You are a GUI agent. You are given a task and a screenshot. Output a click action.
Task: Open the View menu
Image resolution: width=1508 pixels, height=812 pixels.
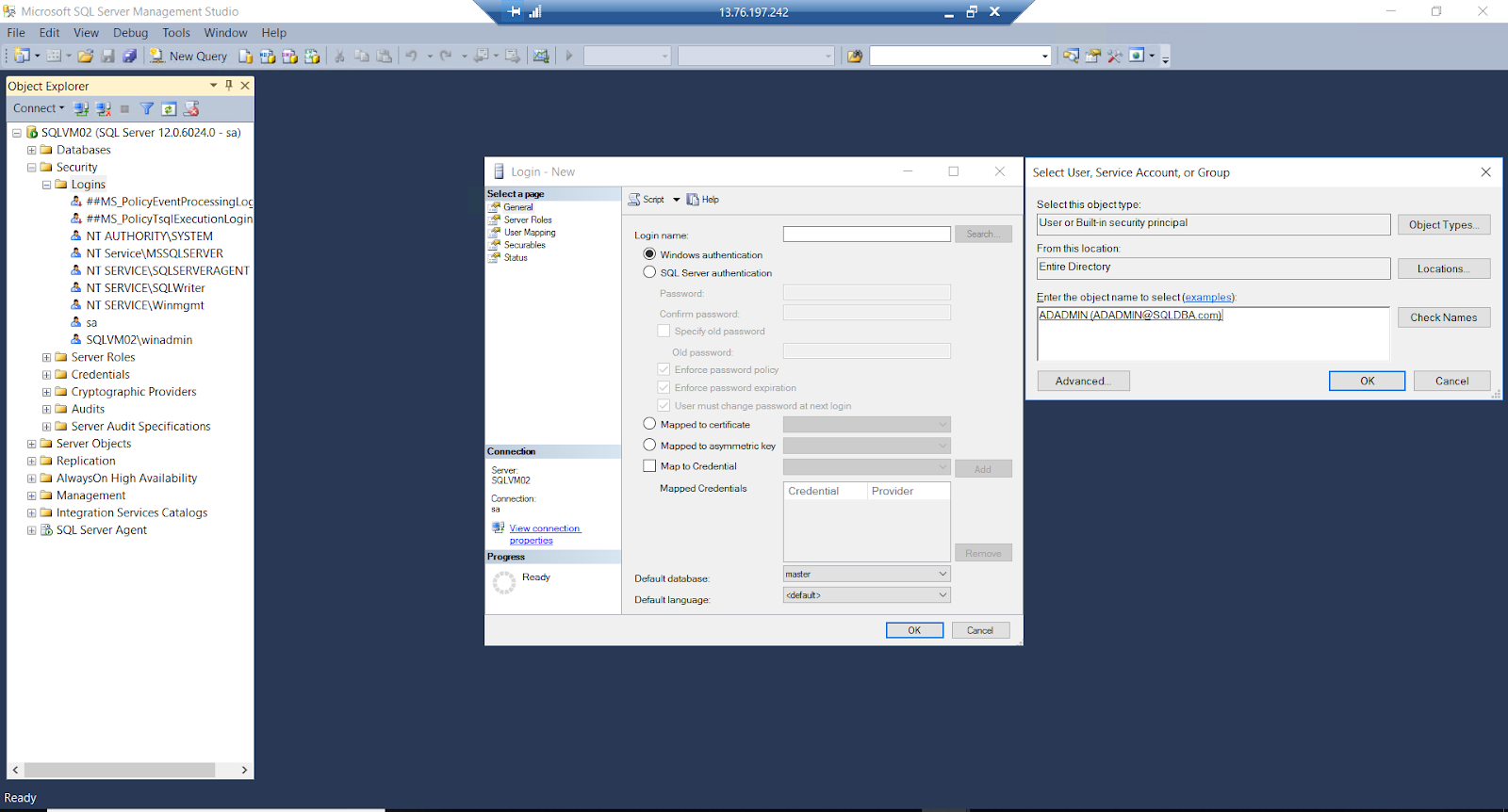pos(86,32)
